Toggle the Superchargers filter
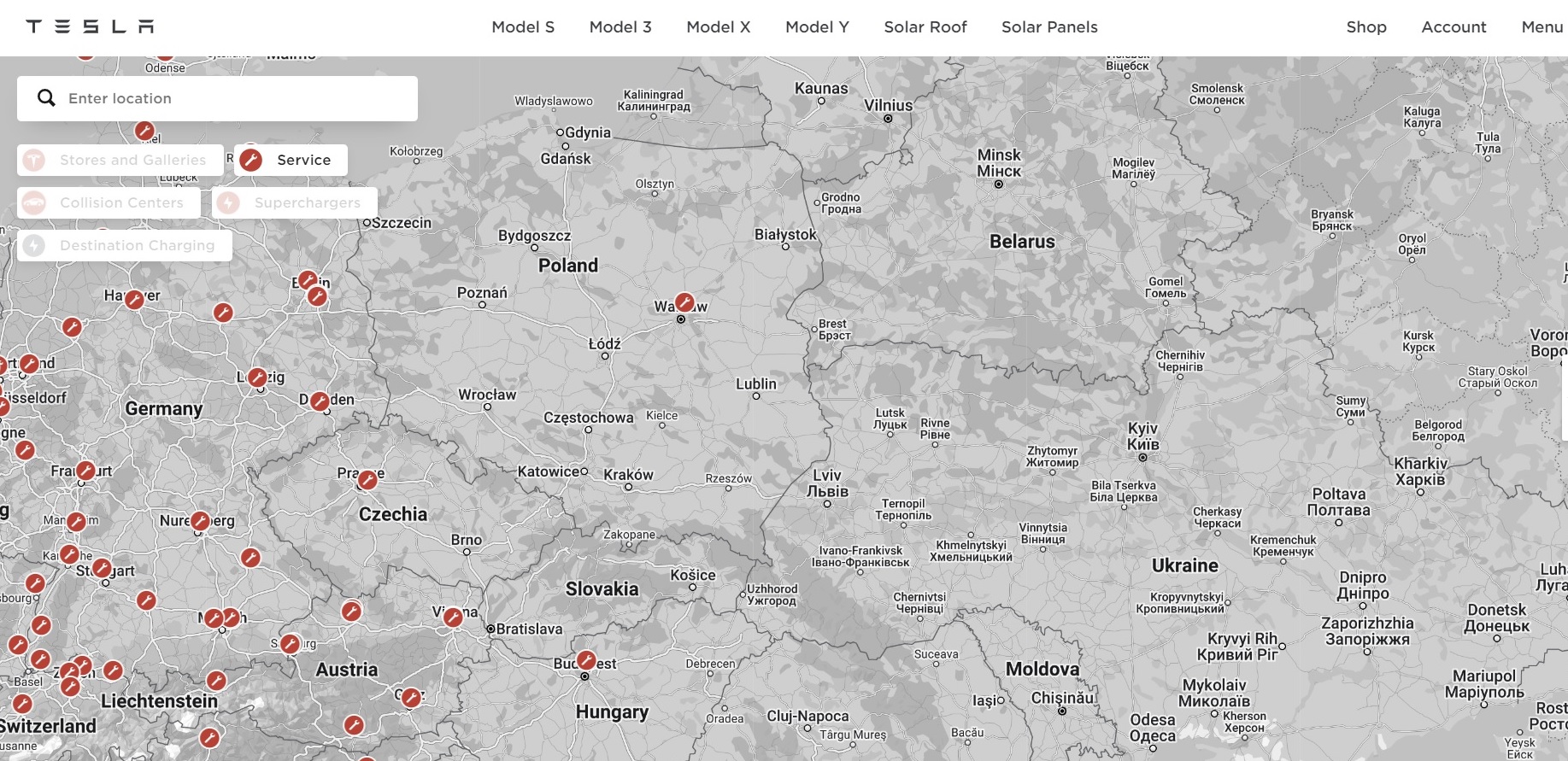The width and height of the screenshot is (1568, 761). [295, 202]
